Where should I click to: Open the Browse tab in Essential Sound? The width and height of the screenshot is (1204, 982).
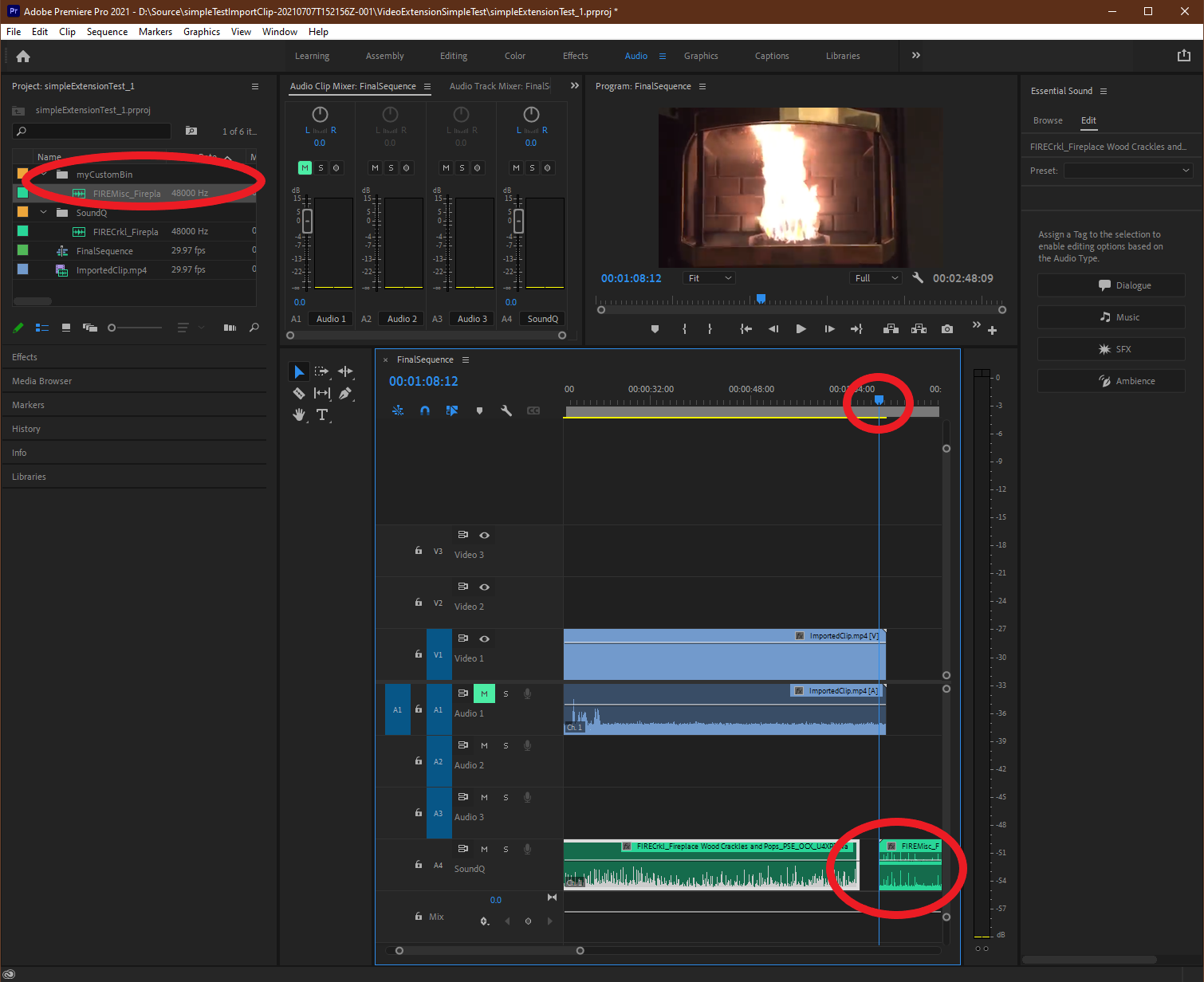(1048, 120)
